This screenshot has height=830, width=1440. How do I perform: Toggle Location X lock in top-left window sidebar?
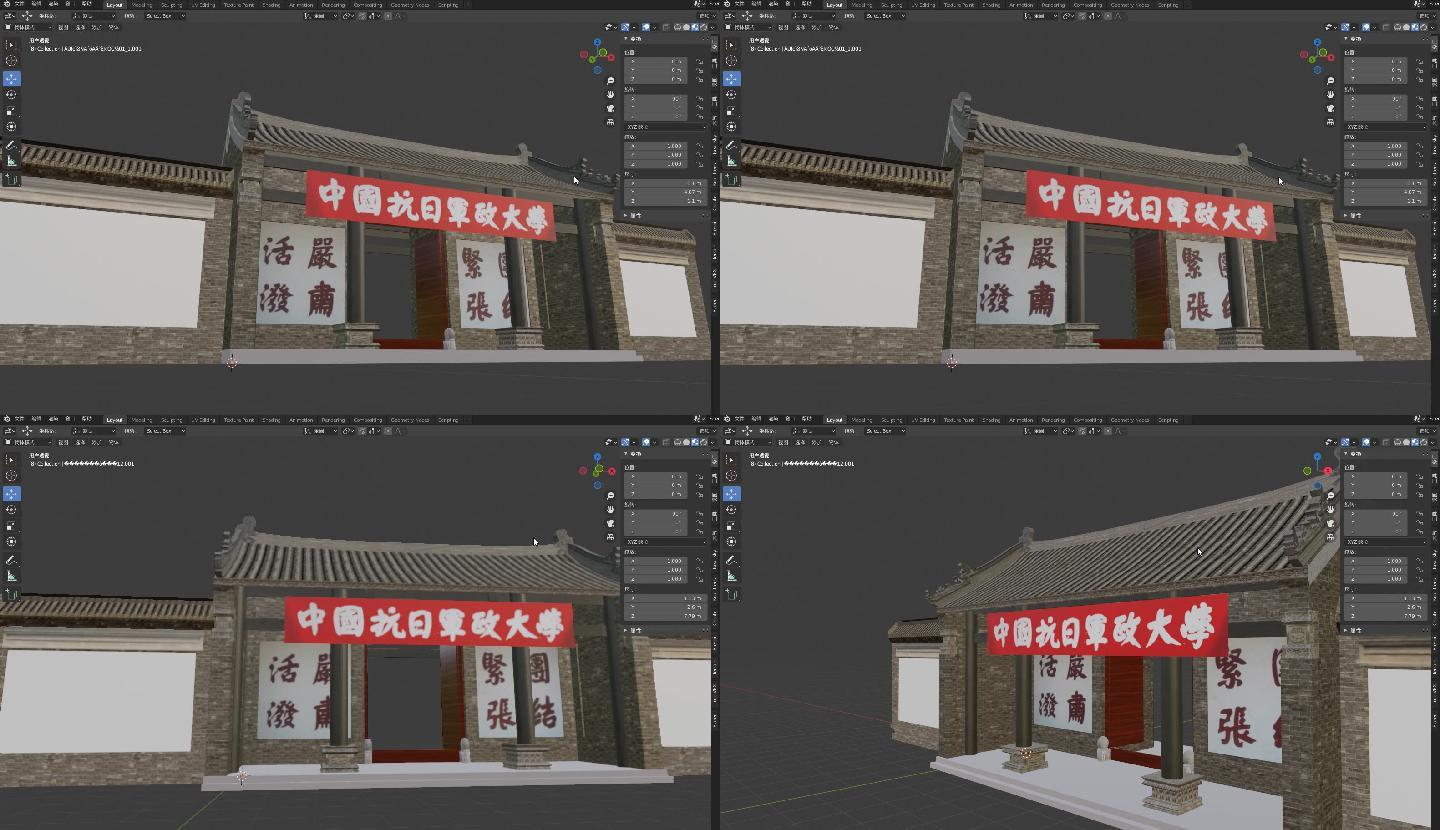point(699,61)
